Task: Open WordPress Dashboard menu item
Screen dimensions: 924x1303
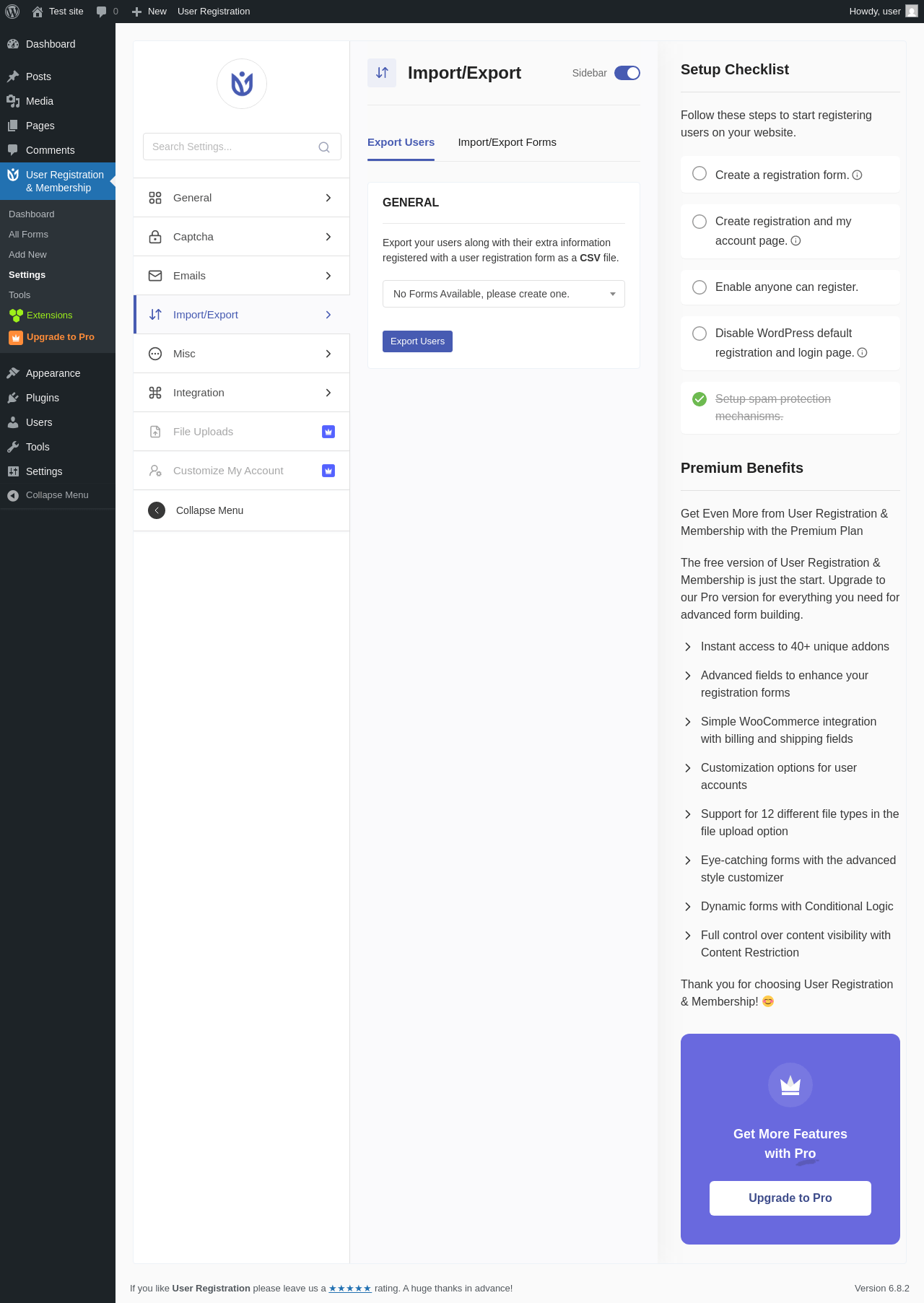Action: point(58,44)
